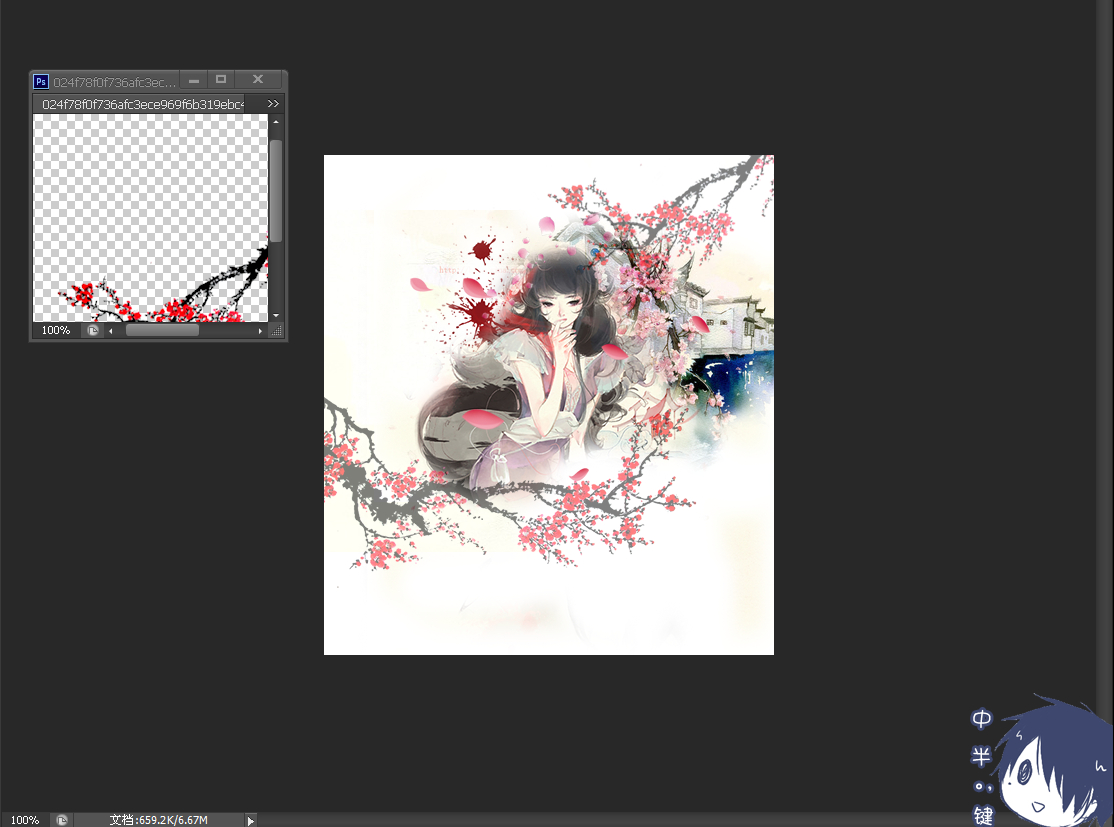
Task: Click the vertical scrollbar thumb in floating window
Action: tap(276, 190)
